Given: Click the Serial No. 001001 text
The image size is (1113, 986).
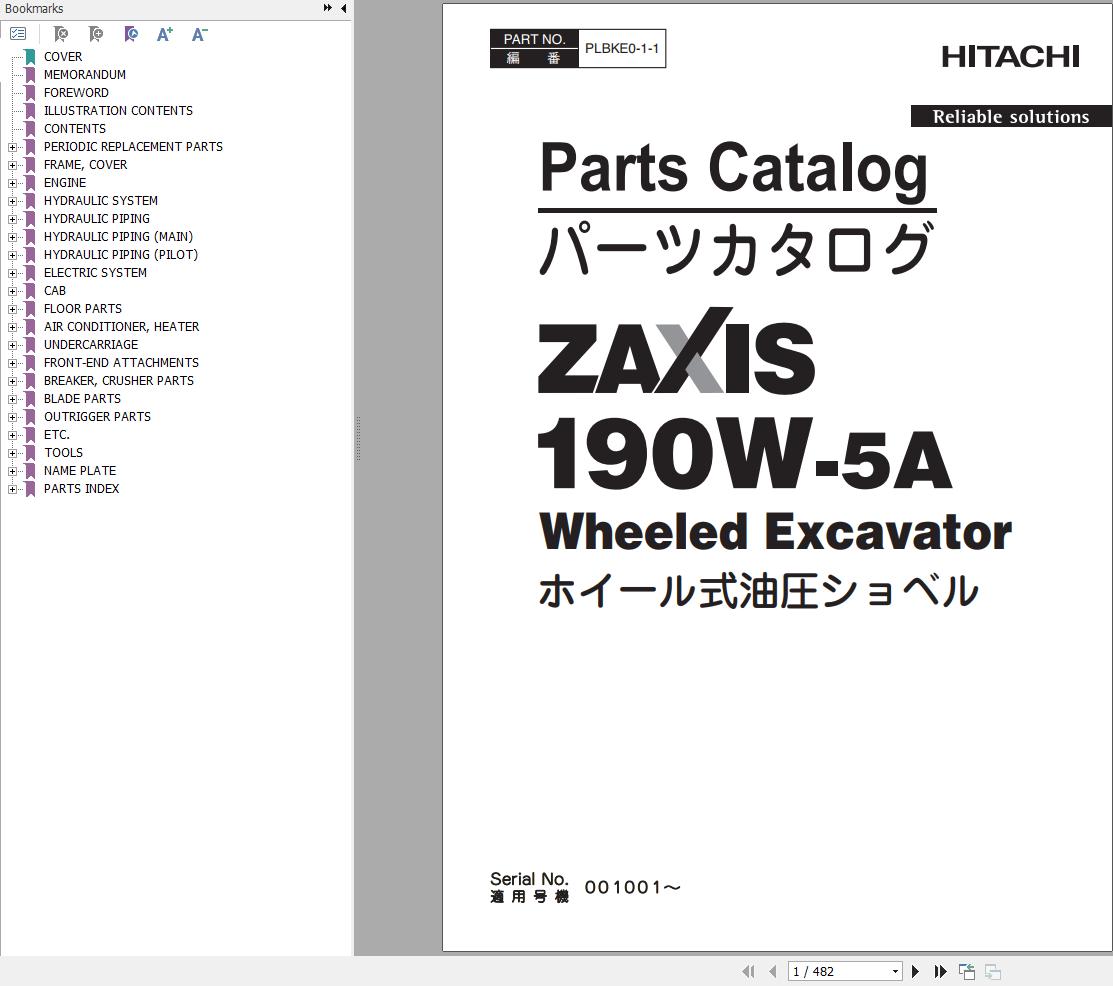Looking at the screenshot, I should 586,887.
